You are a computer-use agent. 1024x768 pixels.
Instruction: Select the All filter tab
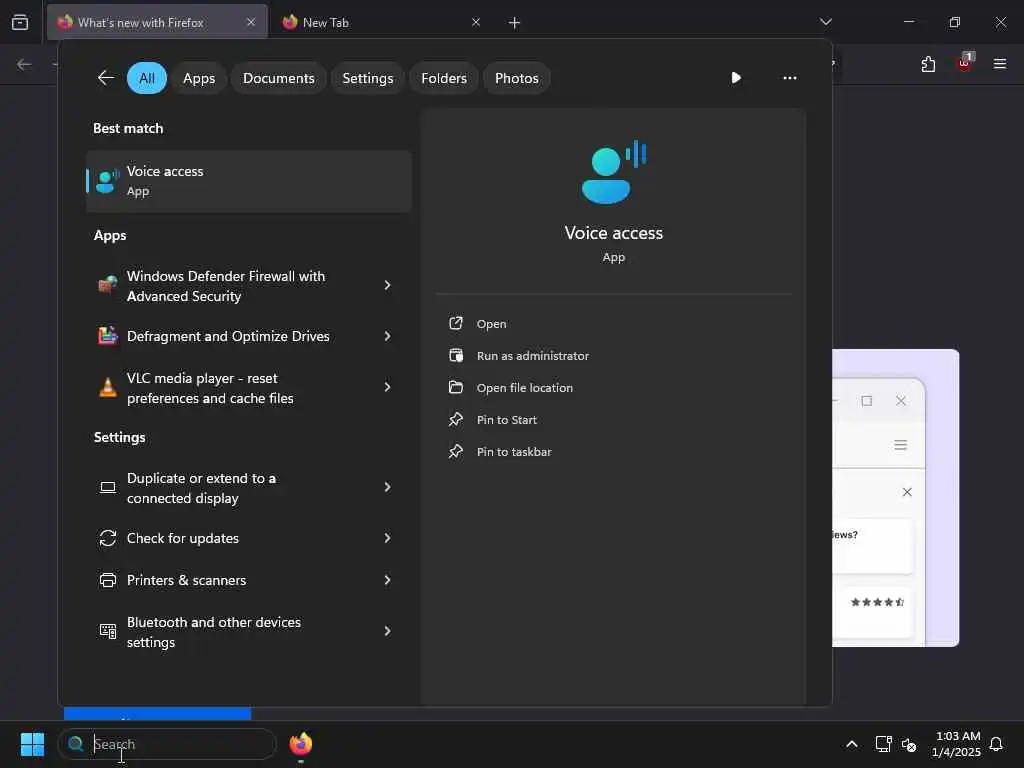point(147,78)
